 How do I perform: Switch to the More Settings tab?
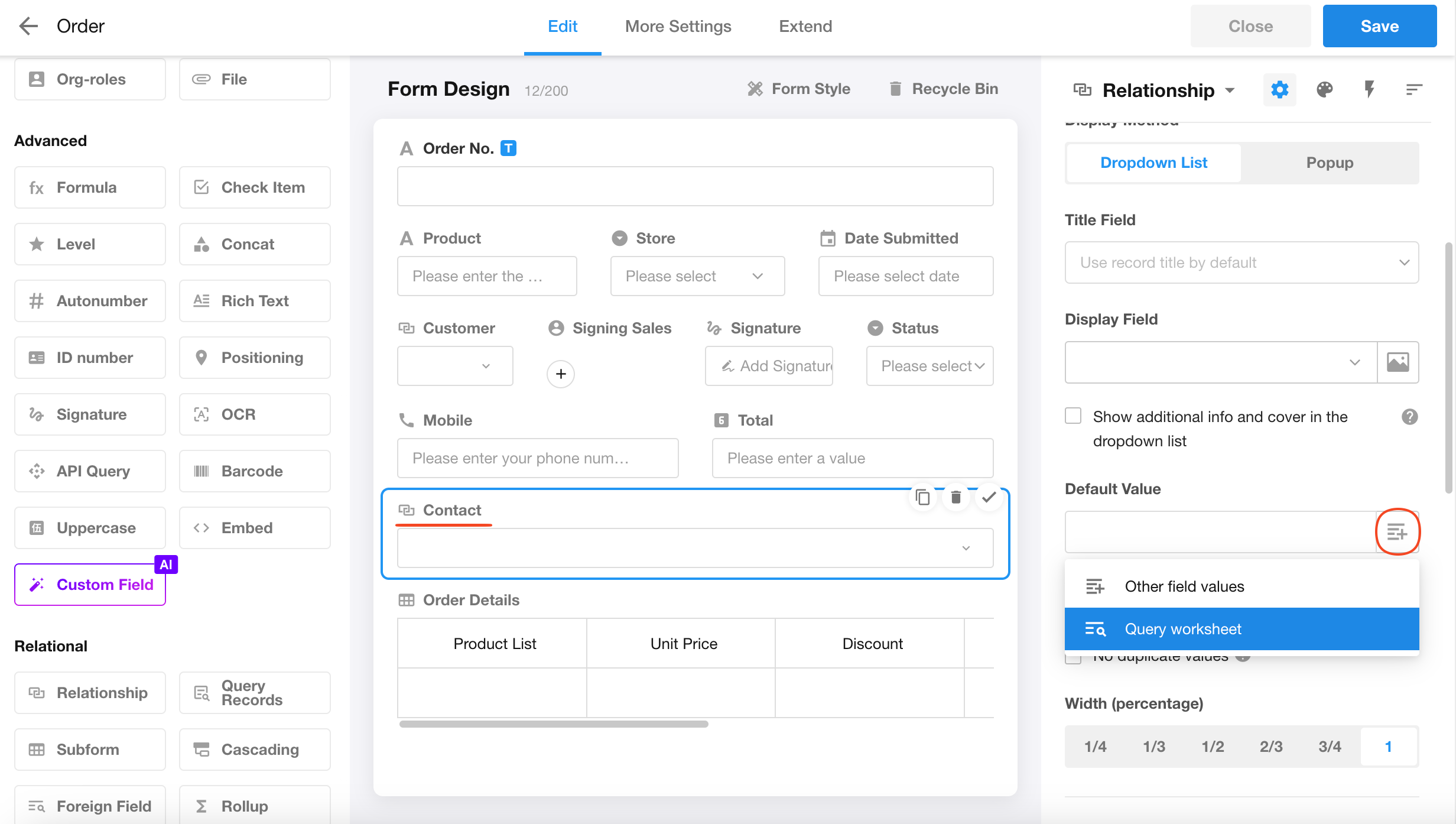click(x=678, y=26)
